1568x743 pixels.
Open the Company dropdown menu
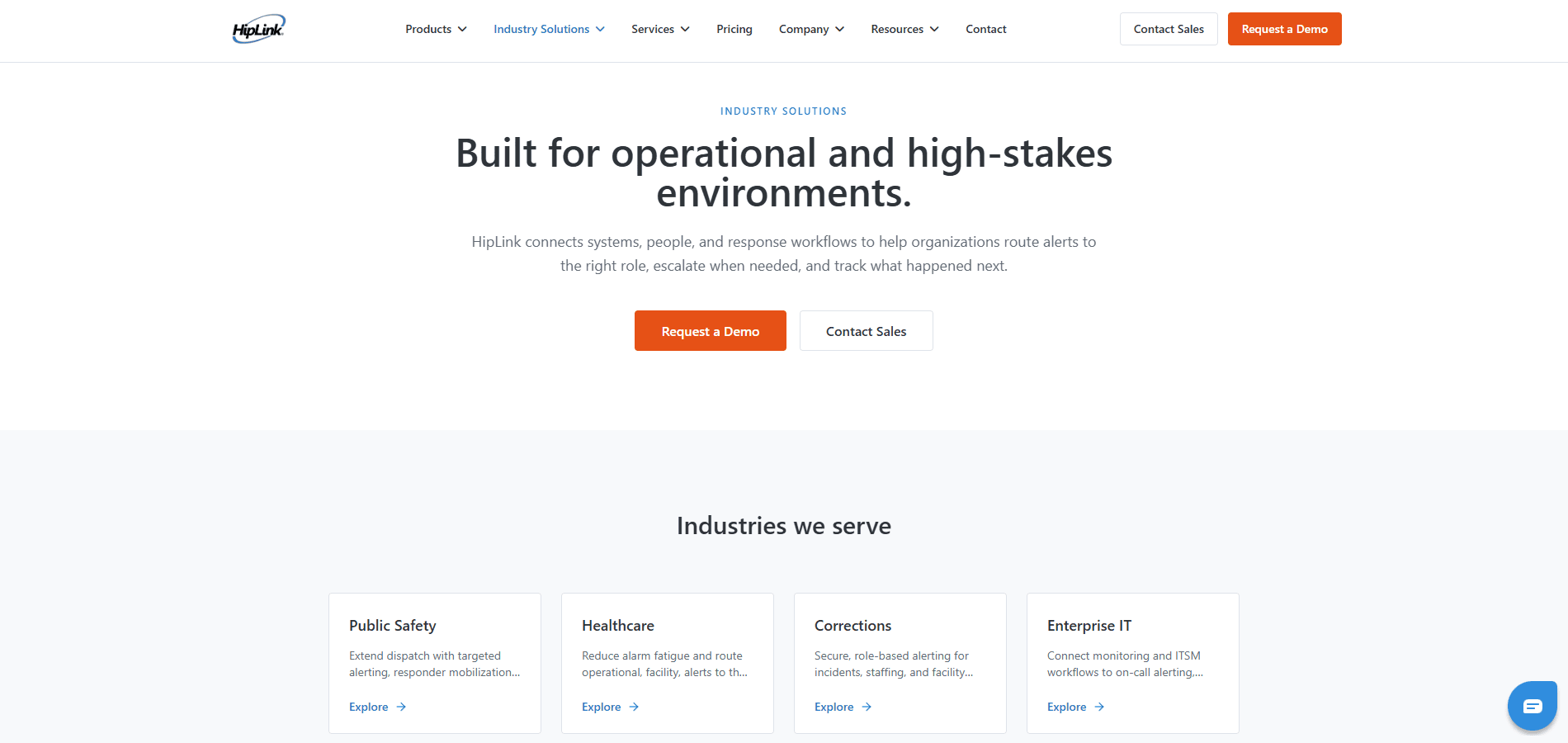tap(811, 30)
